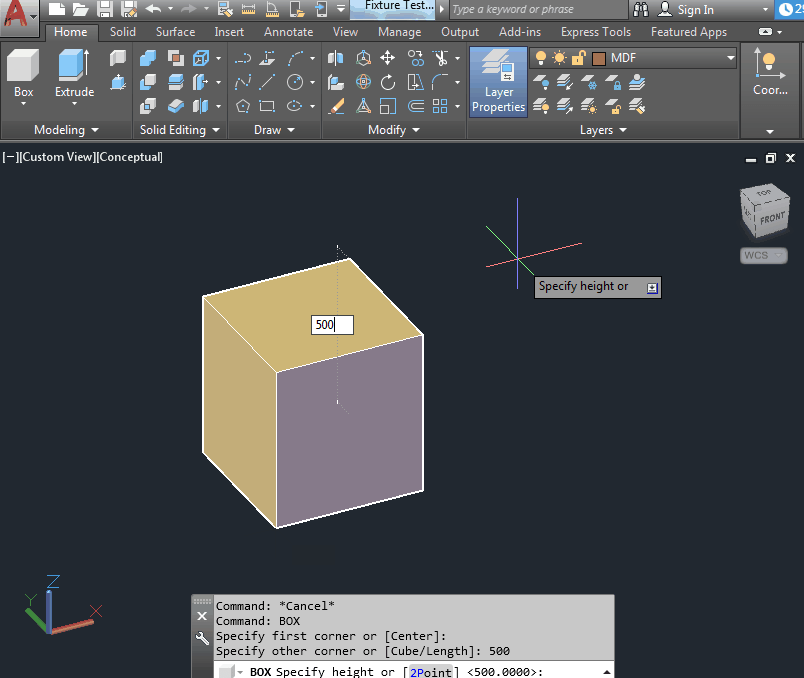Click the Erase tool icon
This screenshot has height=678, width=804.
335,106
